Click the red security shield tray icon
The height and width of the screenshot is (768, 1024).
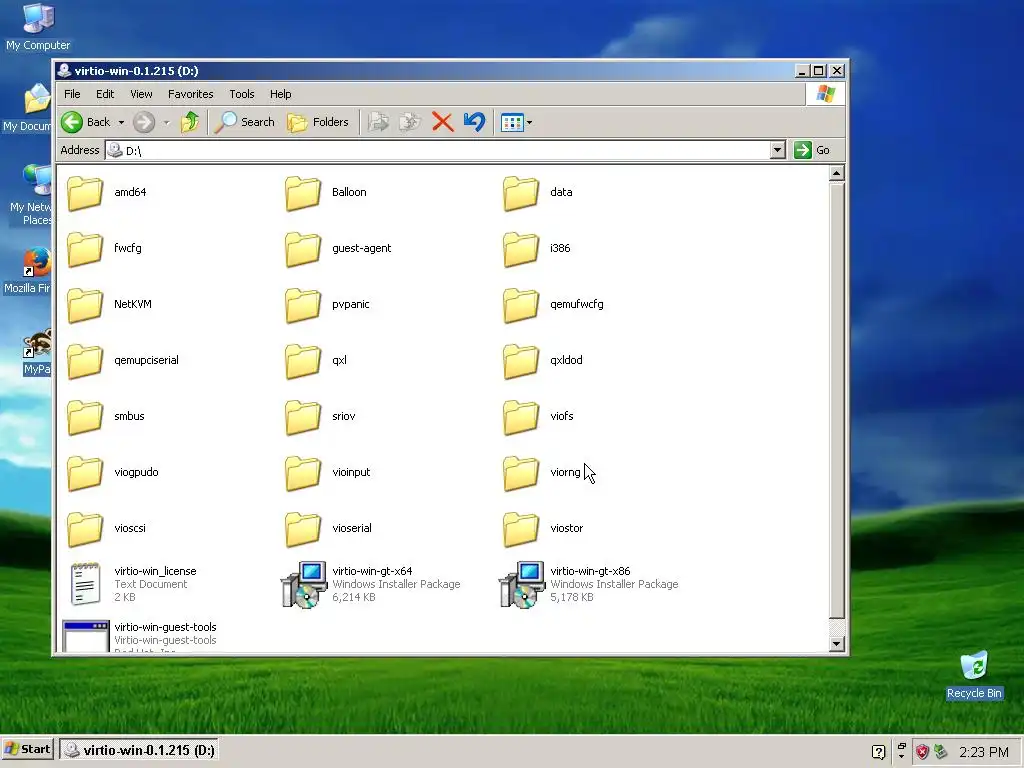coord(921,752)
